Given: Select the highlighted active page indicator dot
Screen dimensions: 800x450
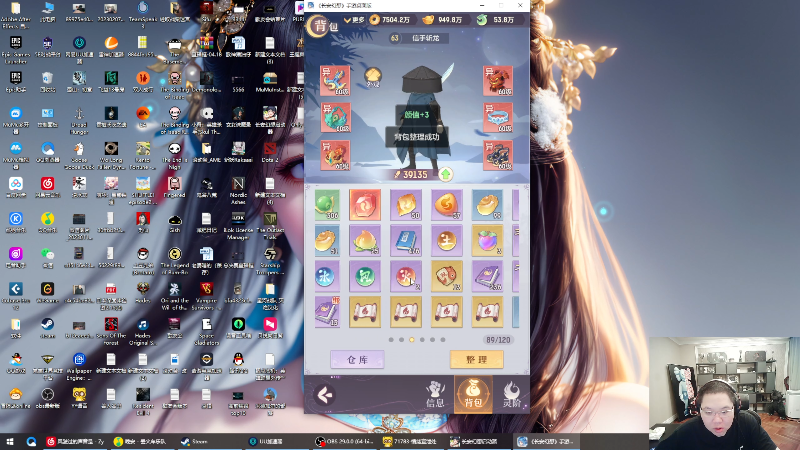Looking at the screenshot, I should tap(412, 339).
